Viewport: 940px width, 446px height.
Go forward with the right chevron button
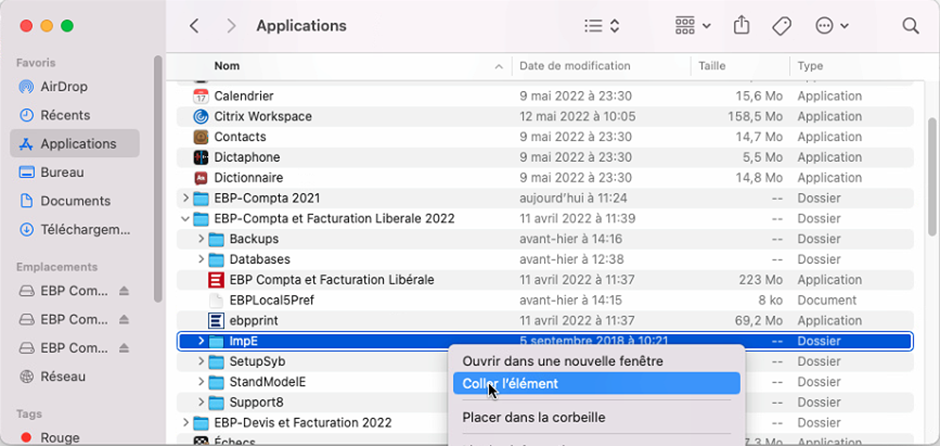231,26
